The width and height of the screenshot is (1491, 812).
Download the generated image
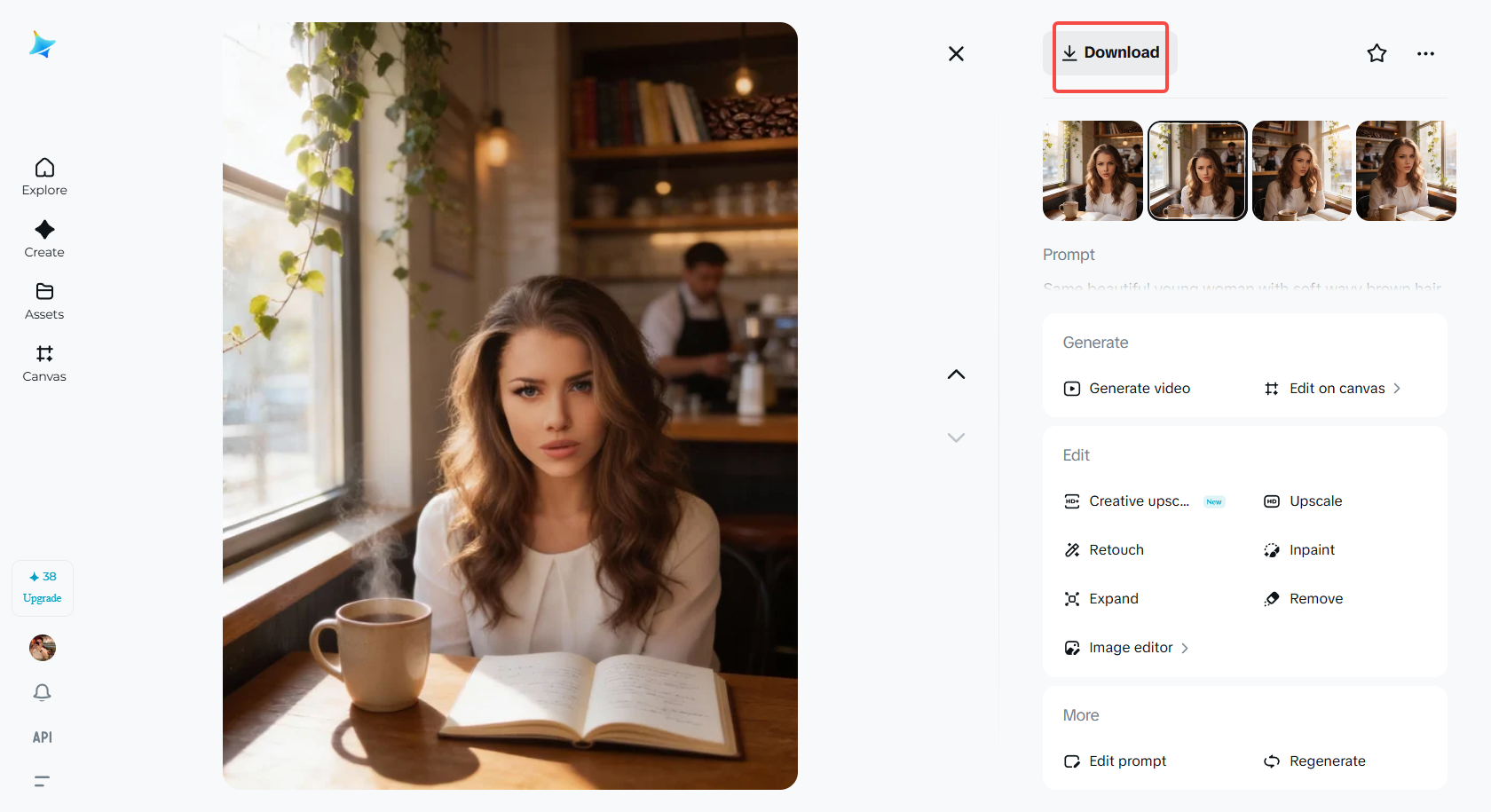[x=1110, y=52]
